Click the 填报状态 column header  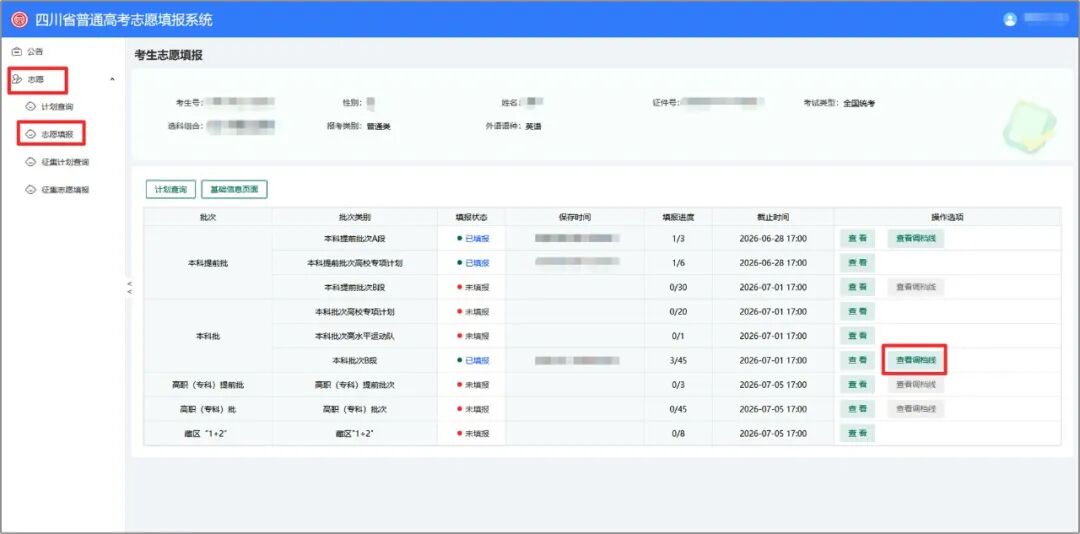pos(471,217)
